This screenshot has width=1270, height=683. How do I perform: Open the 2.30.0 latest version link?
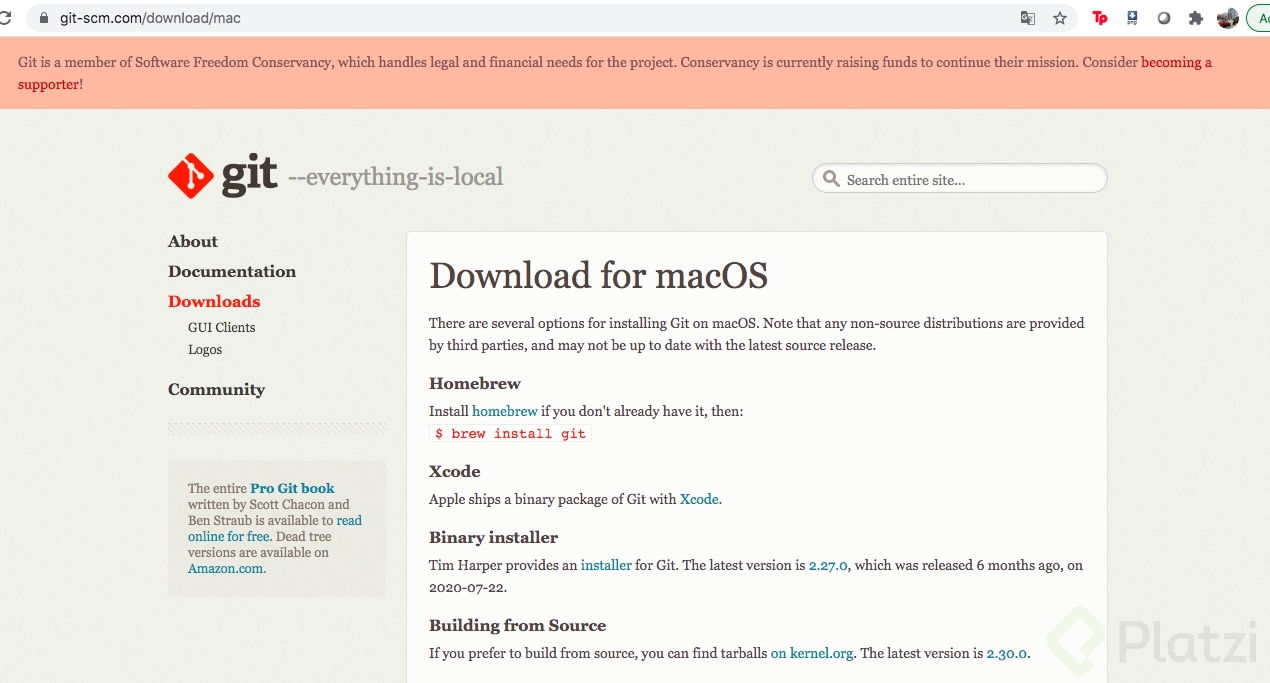[1006, 653]
